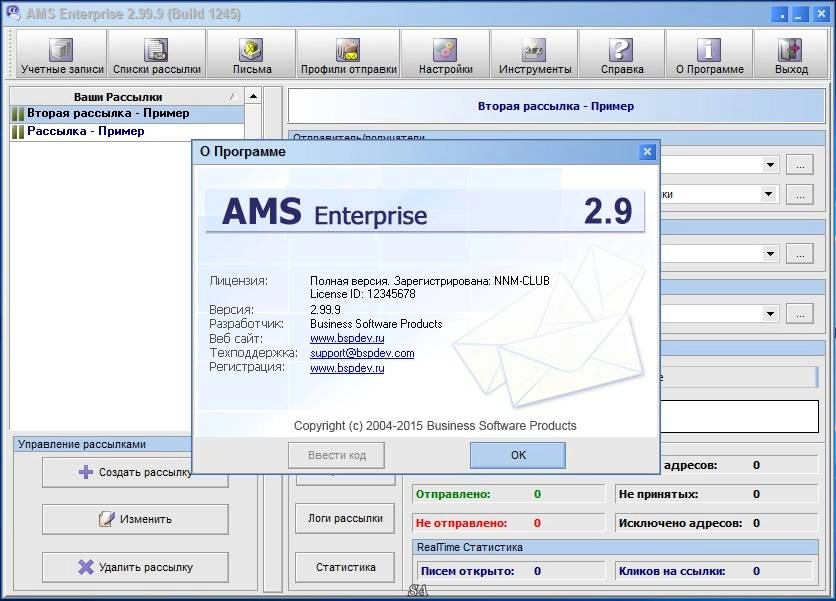Click the Не принятых label
The image size is (836, 601).
[x=658, y=494]
